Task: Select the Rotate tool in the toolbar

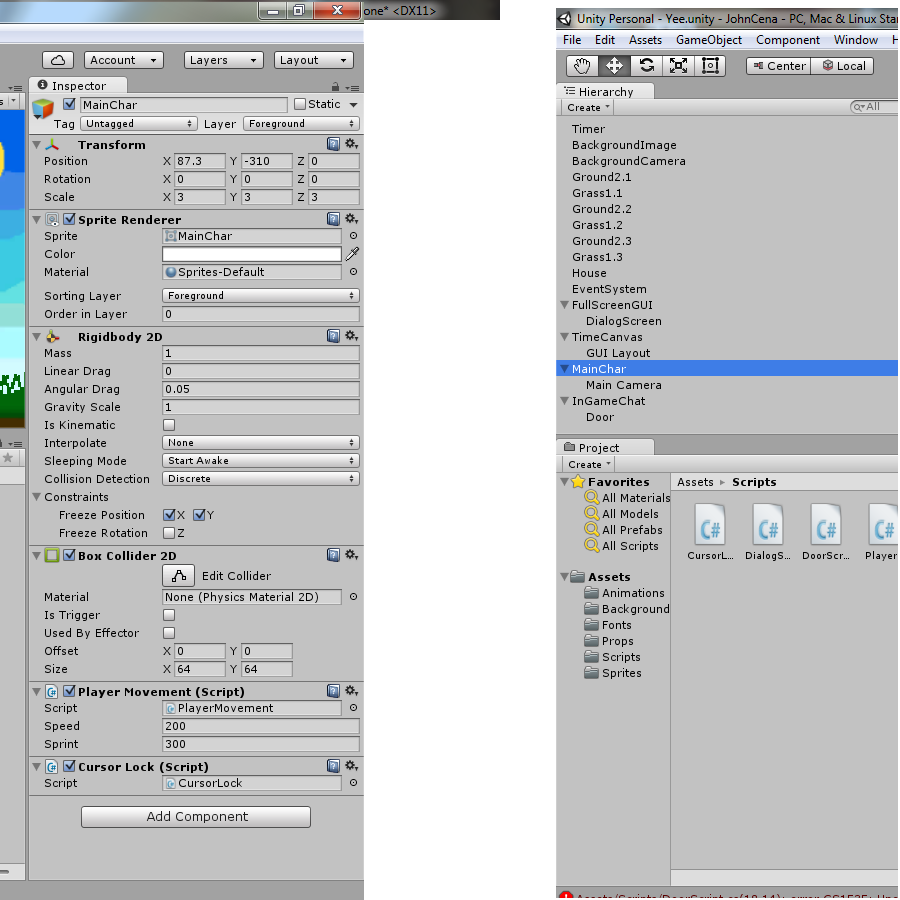Action: (648, 66)
